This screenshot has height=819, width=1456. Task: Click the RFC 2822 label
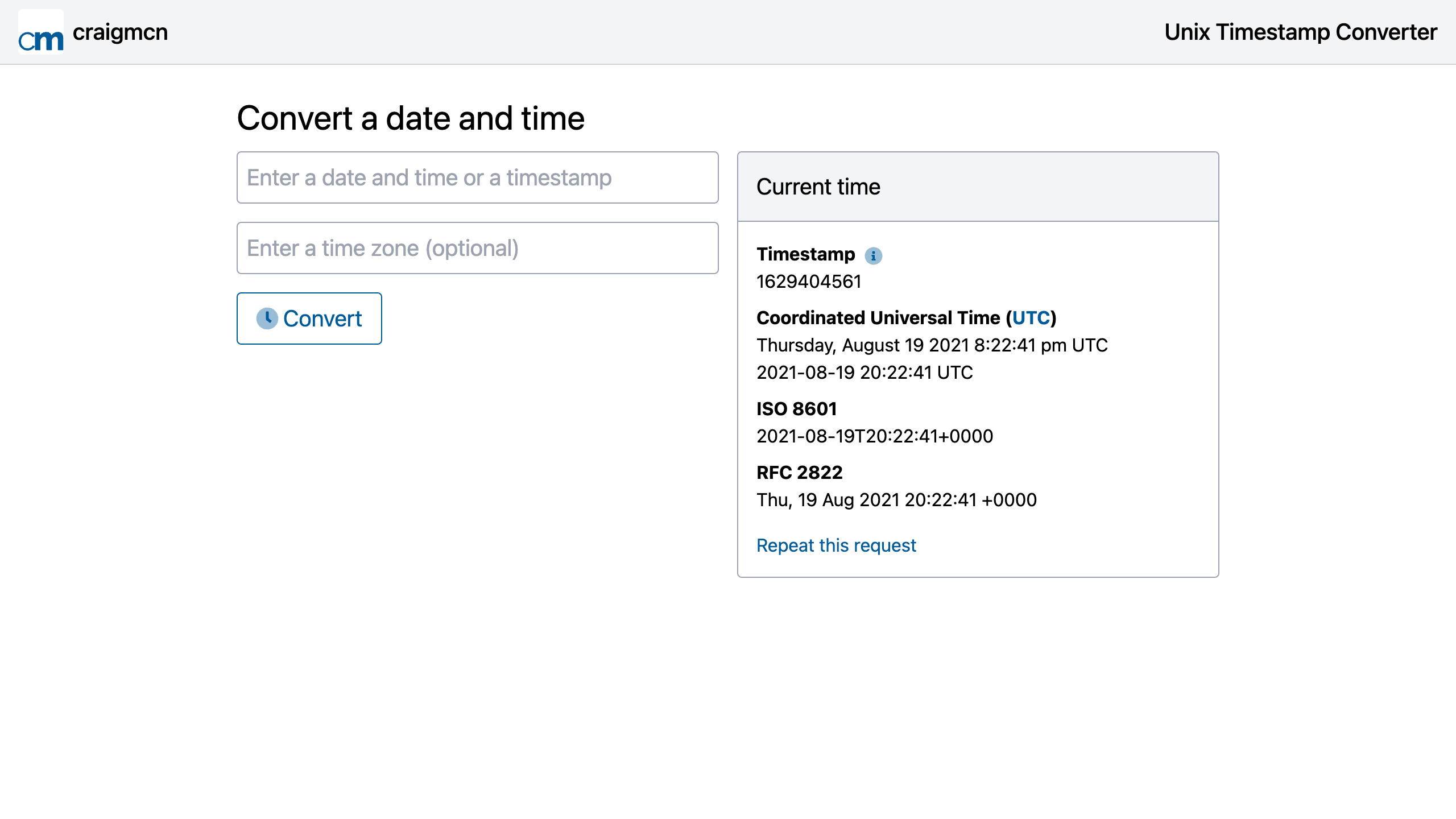[799, 472]
